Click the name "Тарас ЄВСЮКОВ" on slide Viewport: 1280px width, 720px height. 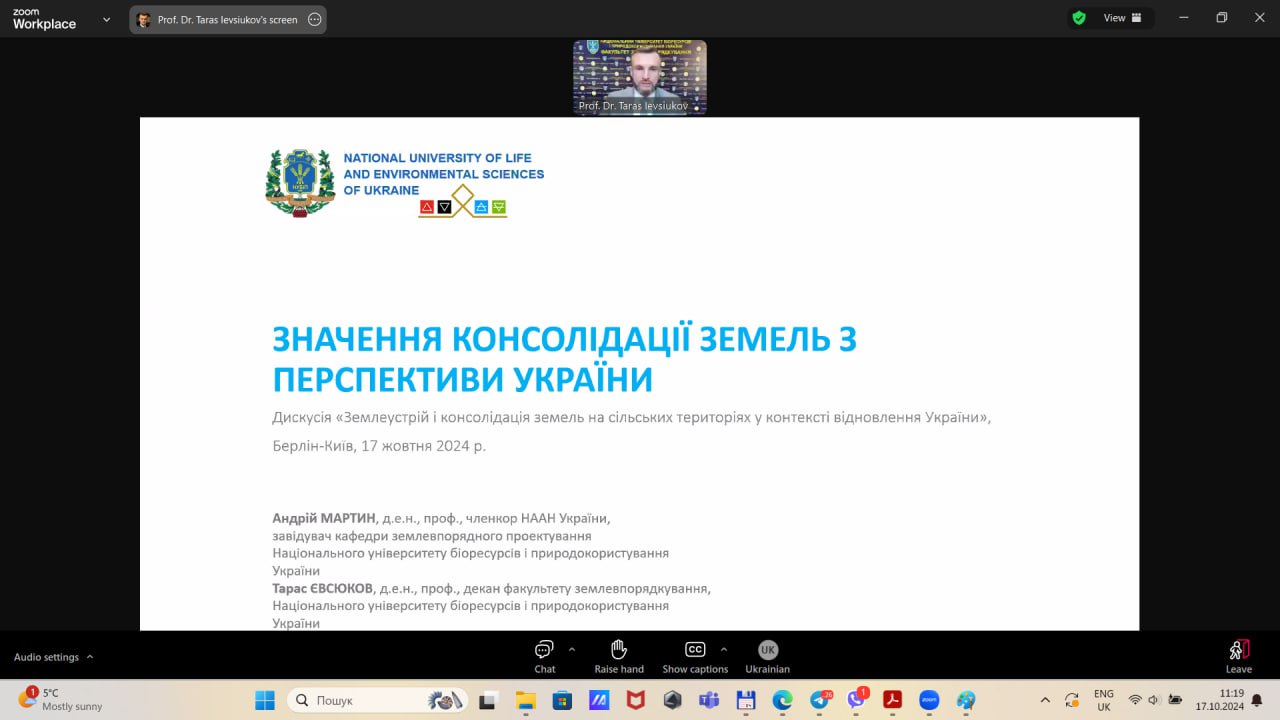click(x=324, y=588)
